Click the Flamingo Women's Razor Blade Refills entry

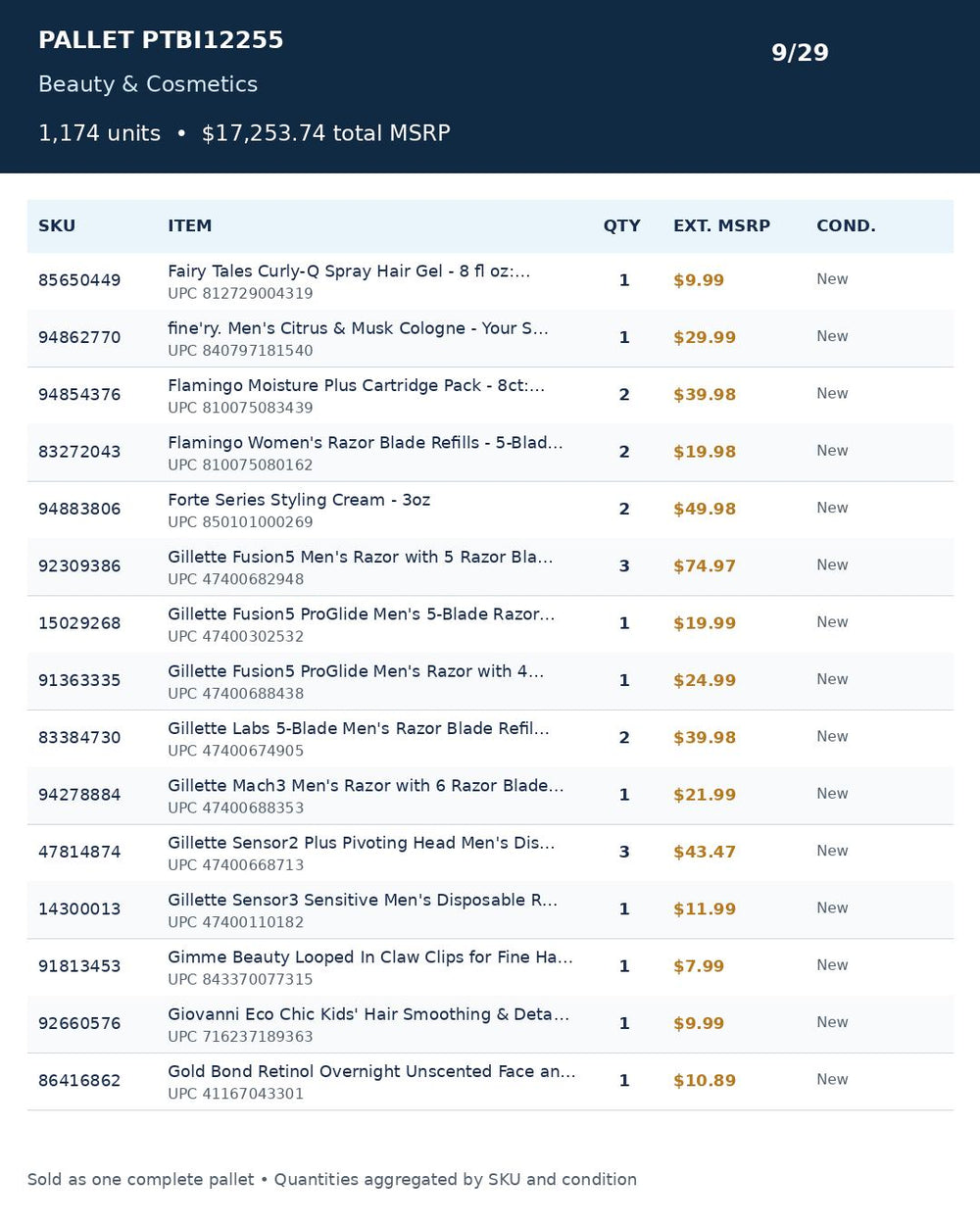point(365,443)
